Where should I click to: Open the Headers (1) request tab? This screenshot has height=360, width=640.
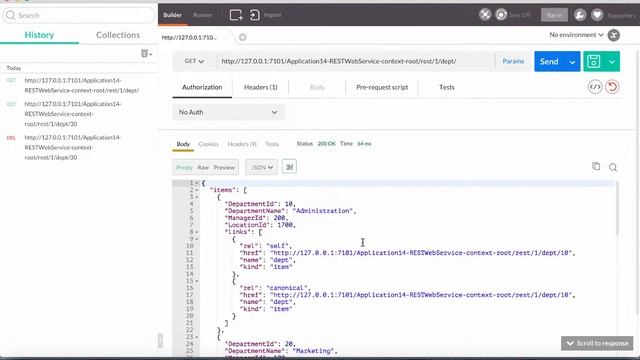click(x=260, y=87)
